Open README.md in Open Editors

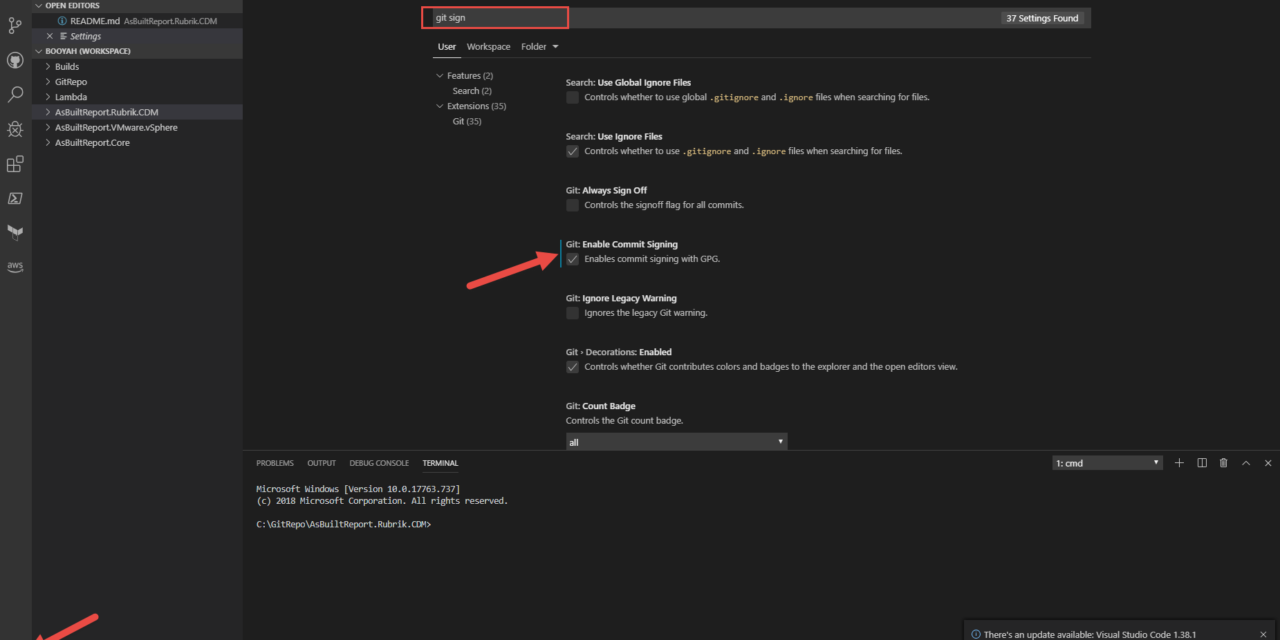tap(95, 20)
